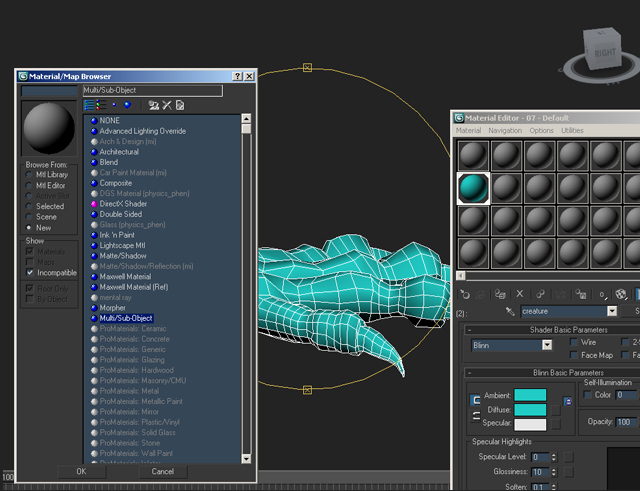Switch browser to View List mode

pos(89,105)
